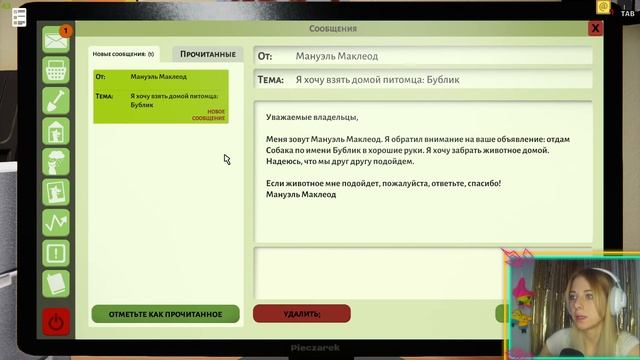640x360 pixels.
Task: Click the yellow icon next to TAB
Action: [x=603, y=7]
